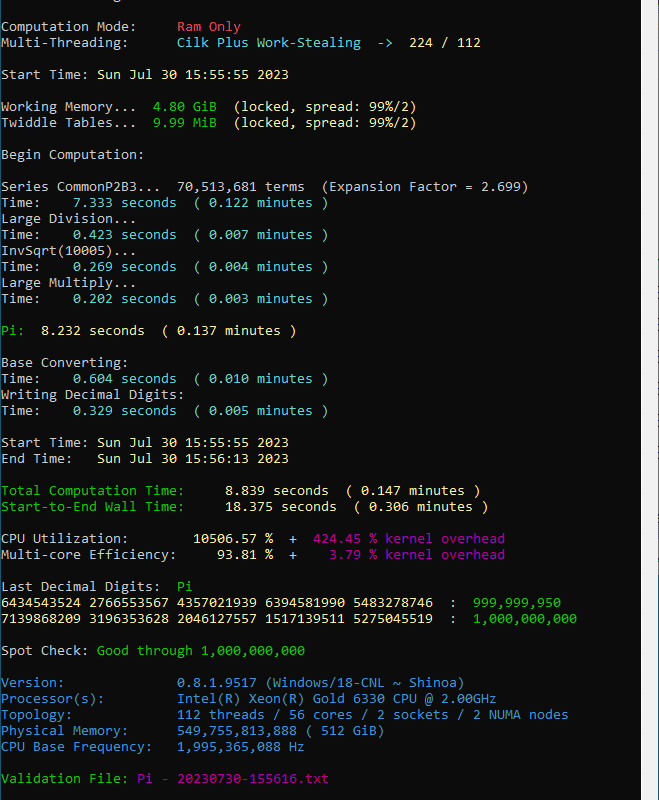Click the '0.269 seconds' time value
659x800 pixels.
click(124, 267)
